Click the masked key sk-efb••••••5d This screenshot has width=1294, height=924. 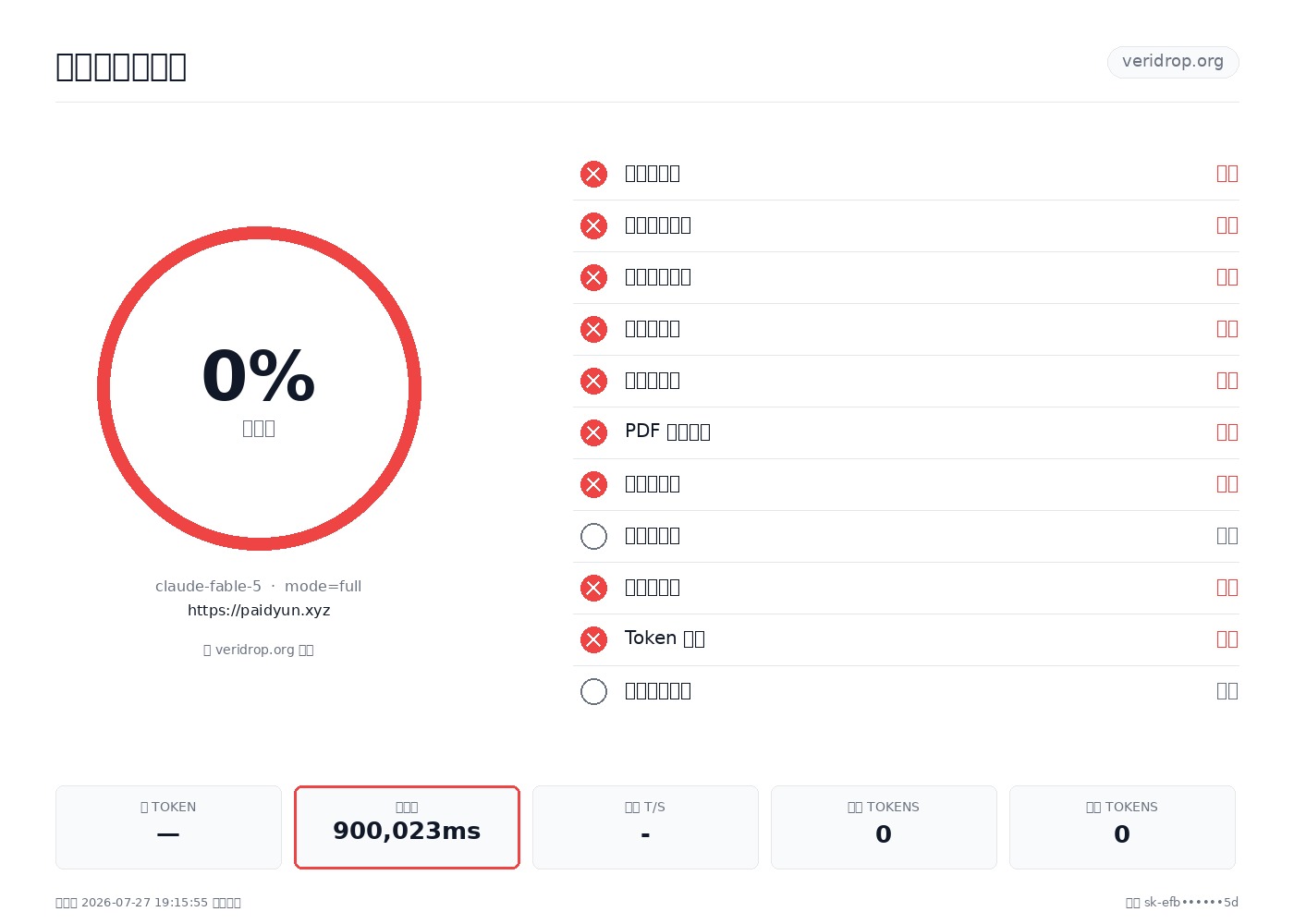pos(1191,902)
